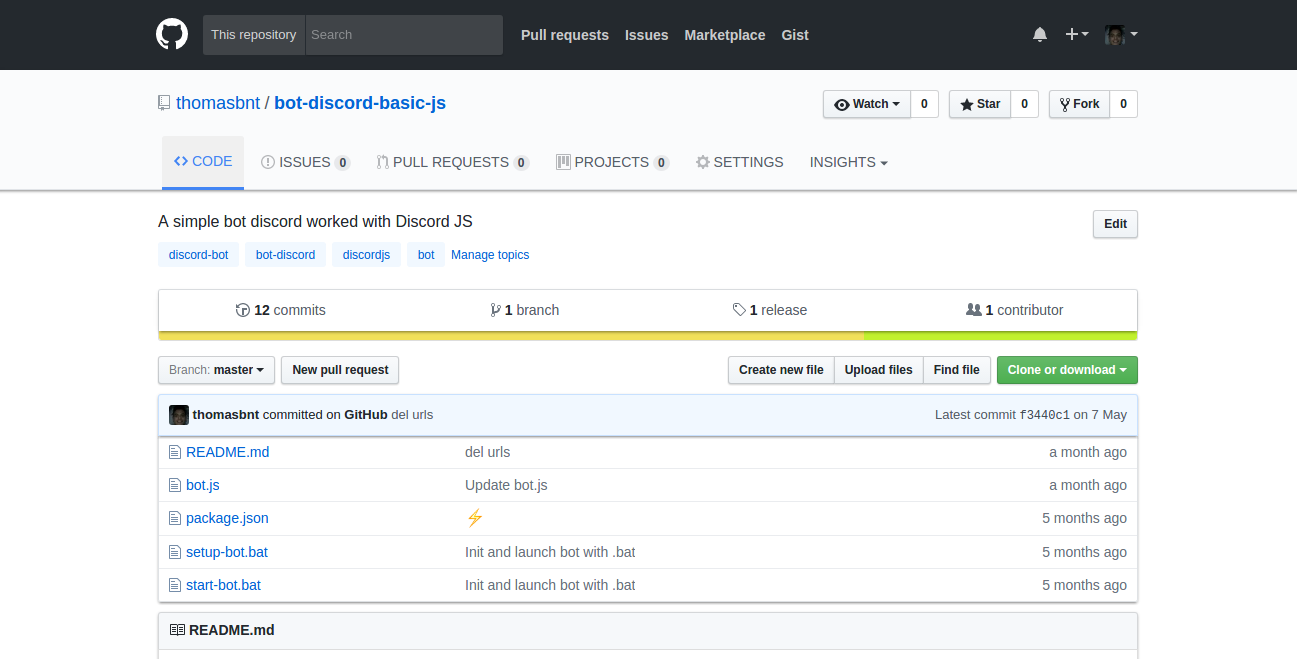Open the start-bot.bat file

(223, 585)
